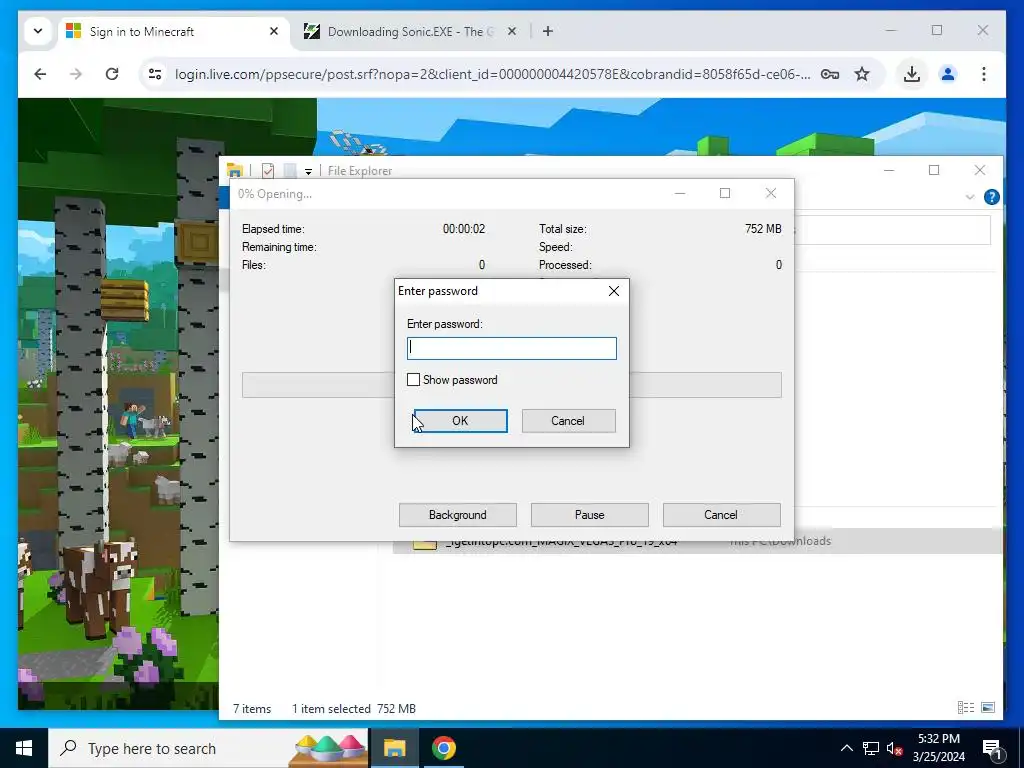Open muted volume icon in tray
This screenshot has height=768, width=1024.
click(895, 748)
